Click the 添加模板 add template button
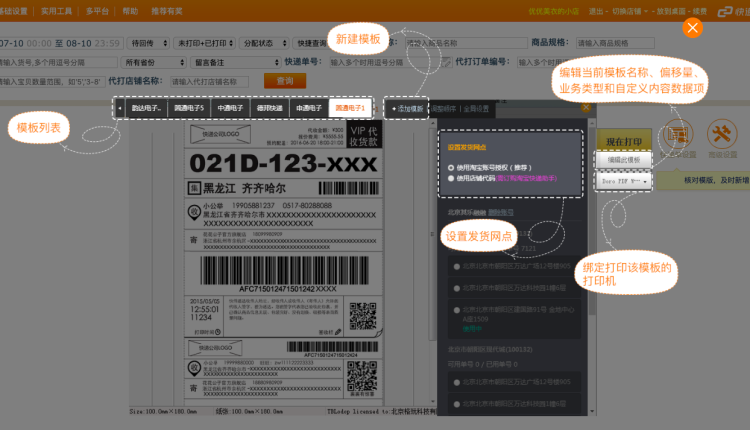Screen dimensions: 750x430 407,107
